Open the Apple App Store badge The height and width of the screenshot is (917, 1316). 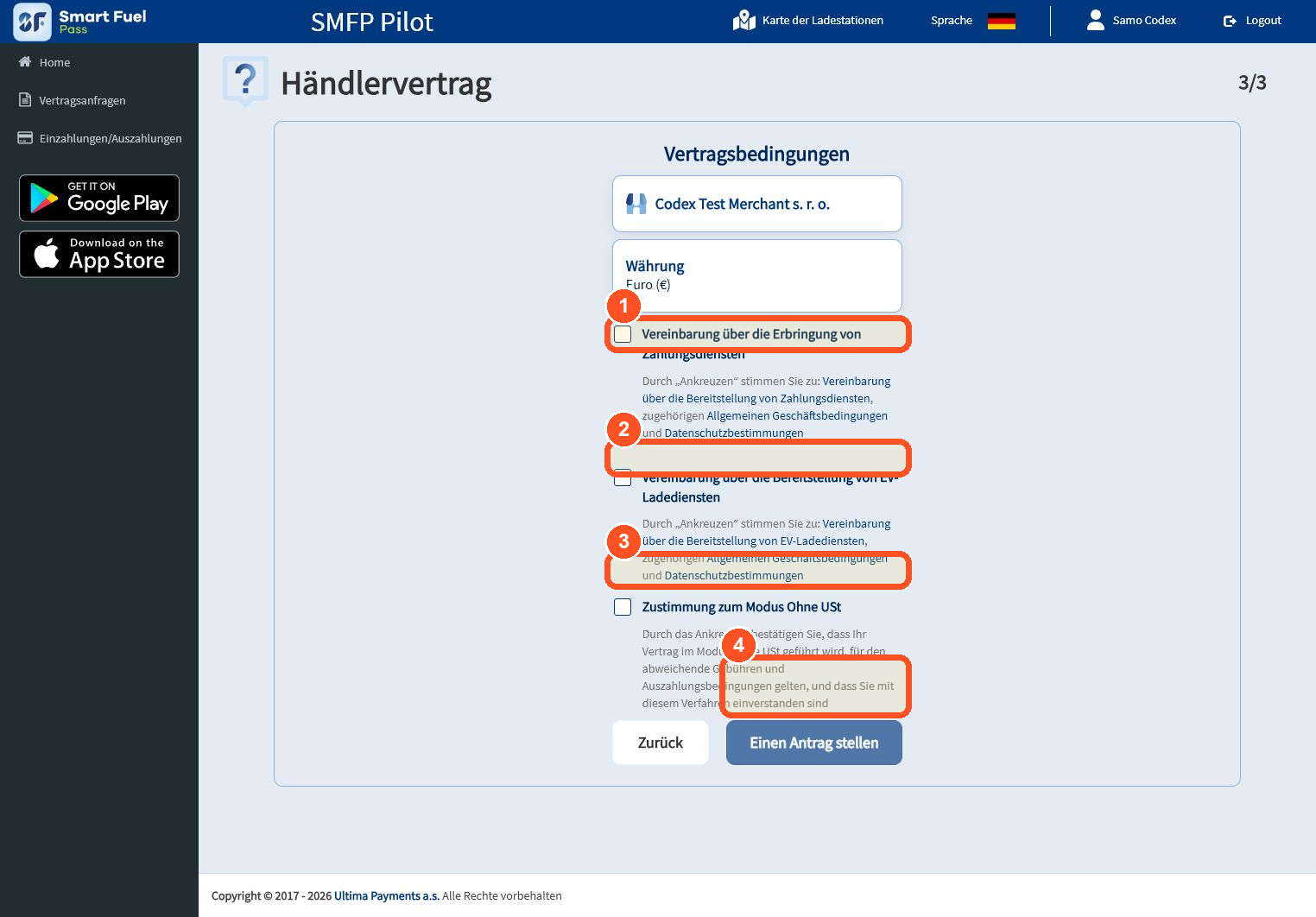coord(99,254)
